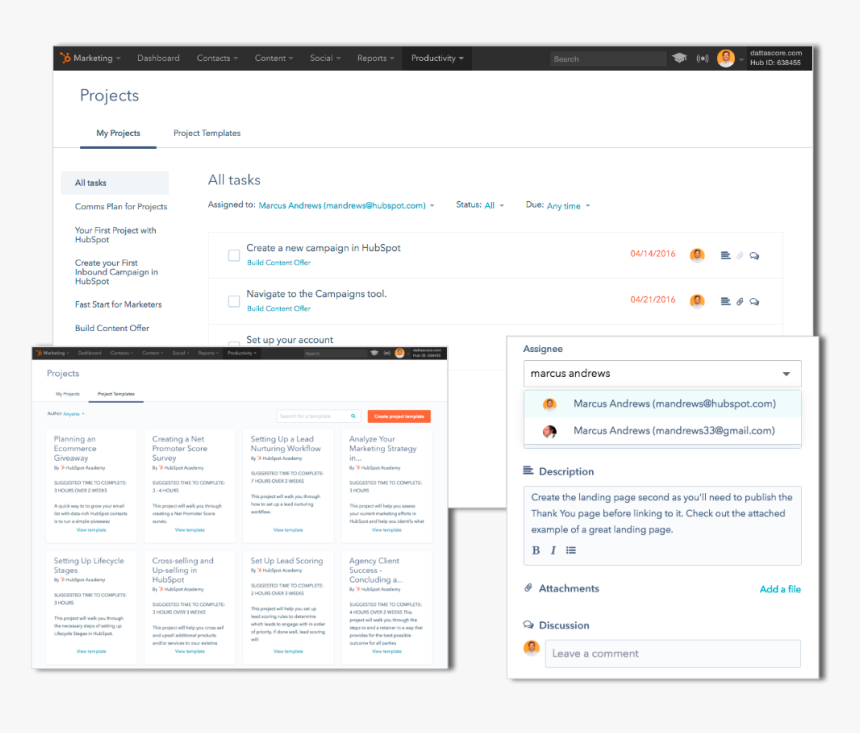Open the user avatar in top bar
The image size is (860, 733).
point(726,58)
